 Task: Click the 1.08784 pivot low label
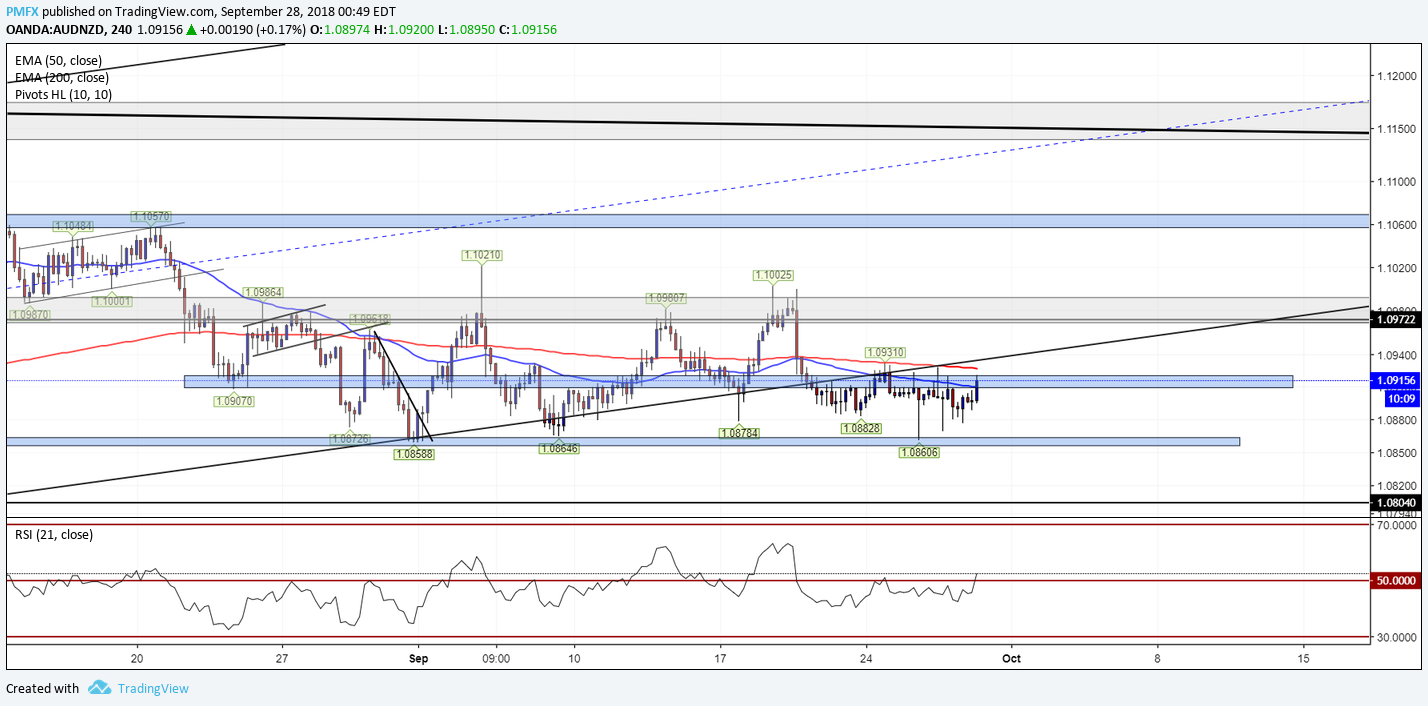(739, 433)
